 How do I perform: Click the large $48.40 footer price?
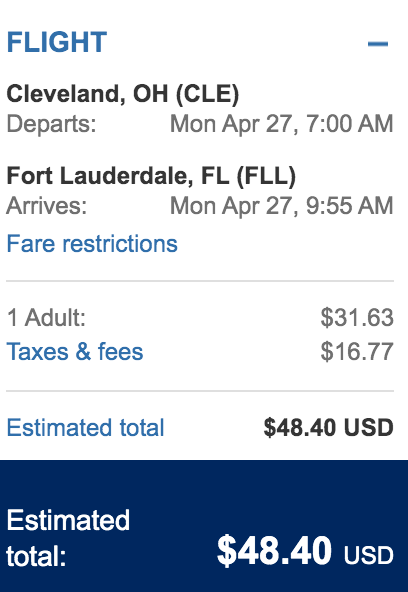275,552
